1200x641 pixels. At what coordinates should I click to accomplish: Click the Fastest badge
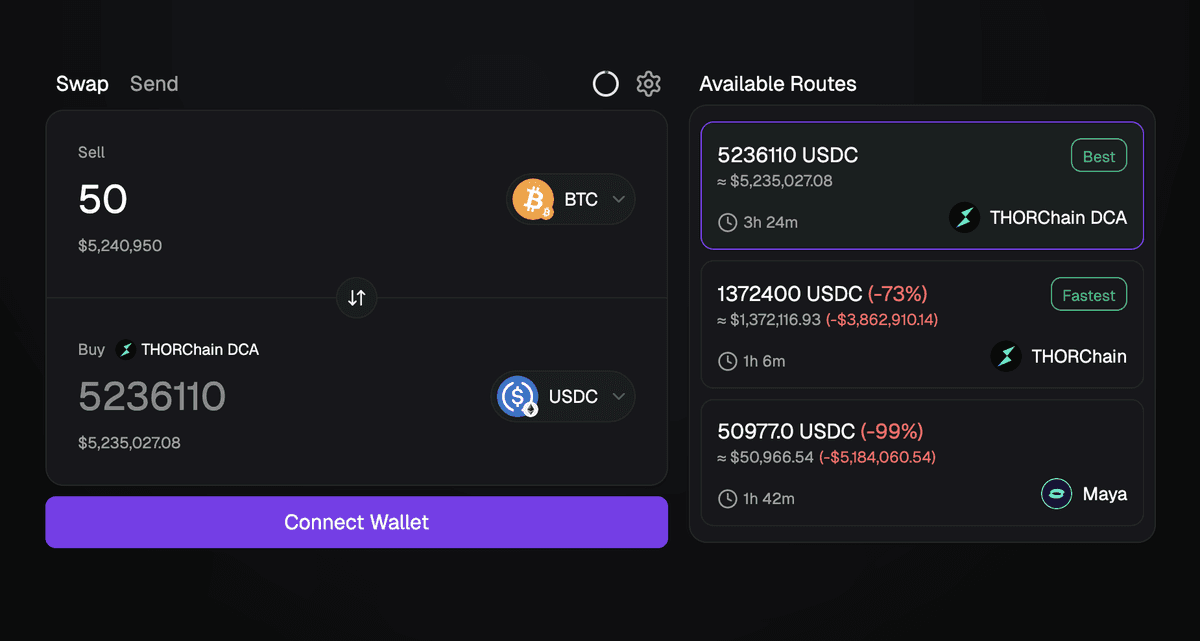tap(1088, 294)
